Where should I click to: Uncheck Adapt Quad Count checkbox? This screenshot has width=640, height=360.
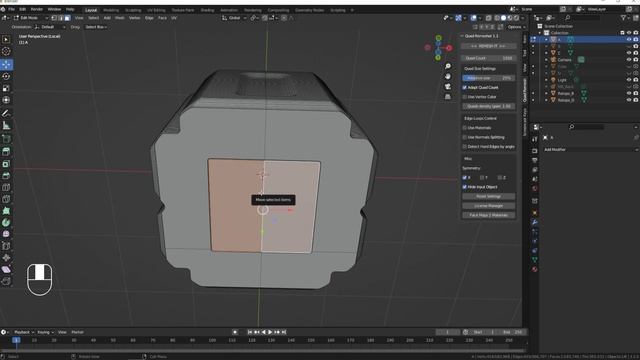click(464, 87)
